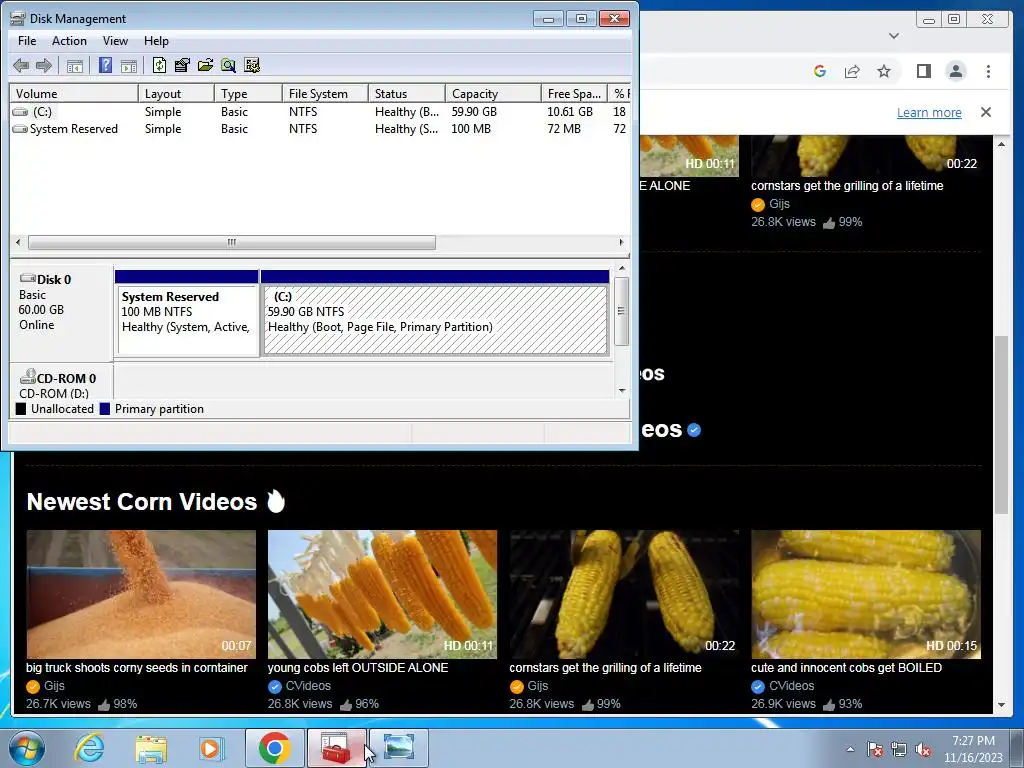
Task: Select the System Reserved volume row
Action: 320,129
